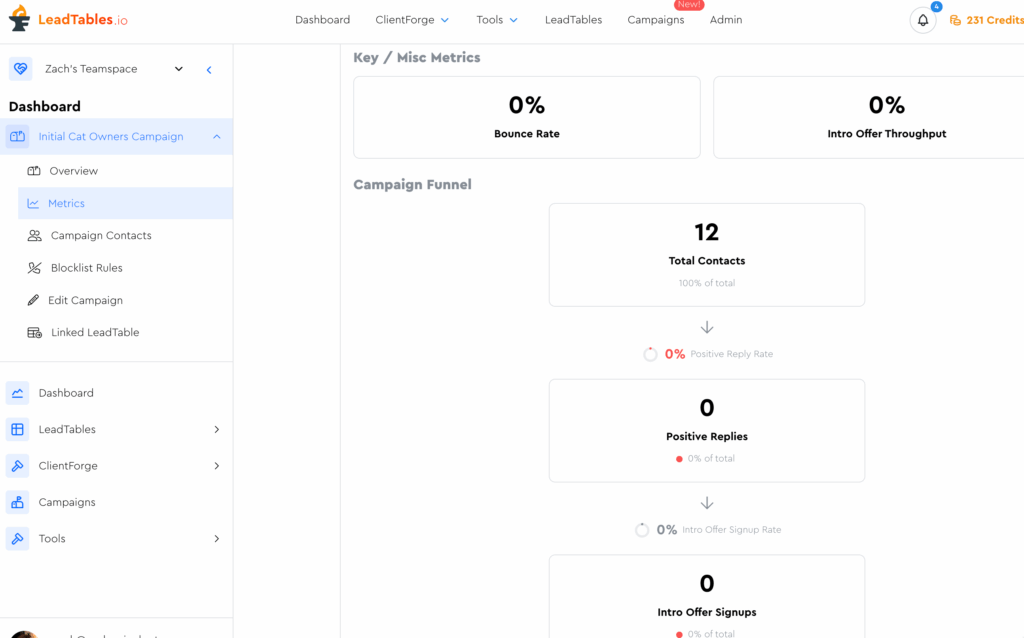1024x638 pixels.
Task: Open the Tools dropdown in top navigation
Action: tap(497, 20)
